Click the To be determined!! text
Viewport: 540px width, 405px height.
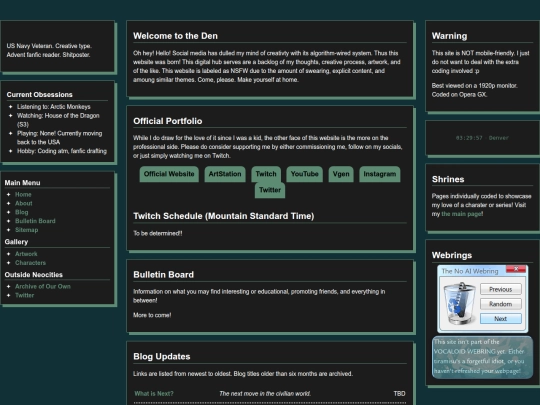[158, 233]
